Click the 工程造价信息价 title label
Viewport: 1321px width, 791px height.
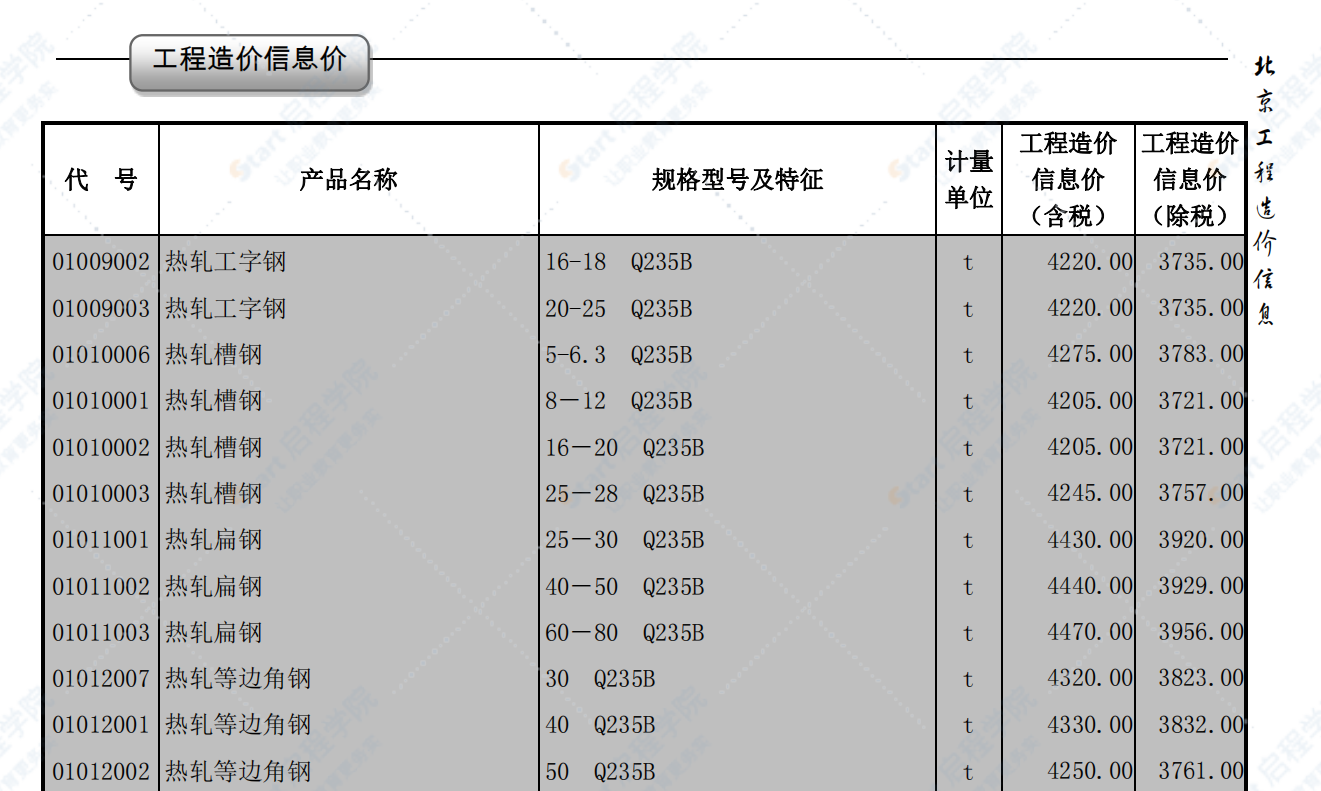(x=250, y=58)
